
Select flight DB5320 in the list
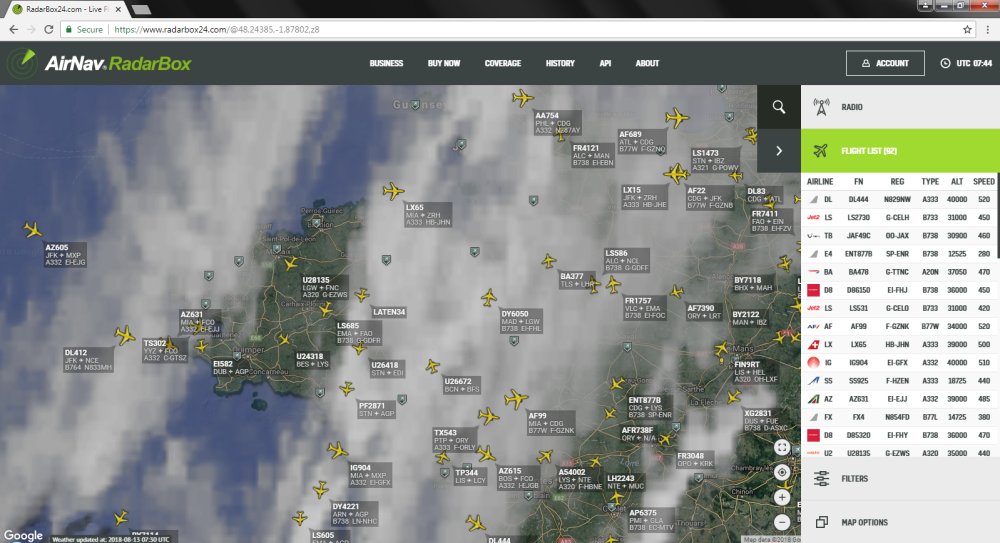(x=899, y=435)
